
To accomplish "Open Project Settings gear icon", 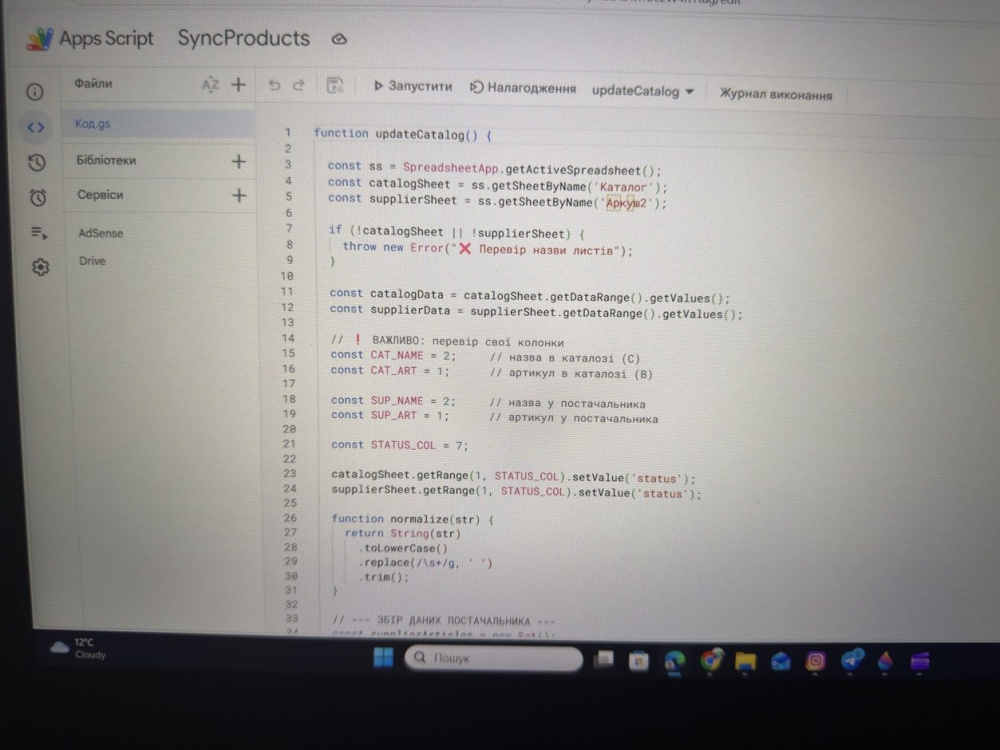I will click(41, 267).
